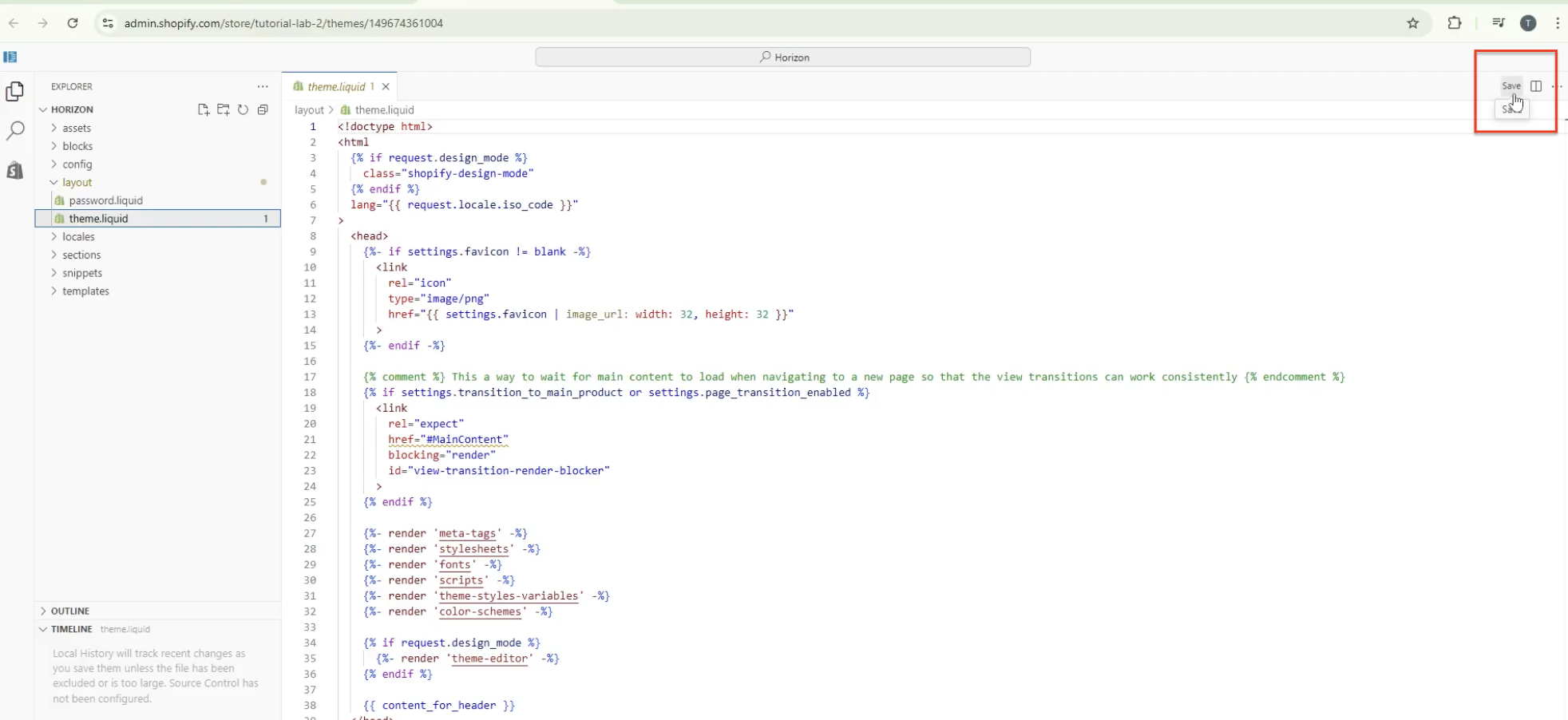1568x720 pixels.
Task: Collapse the HORIZON root section
Action: pyautogui.click(x=72, y=109)
